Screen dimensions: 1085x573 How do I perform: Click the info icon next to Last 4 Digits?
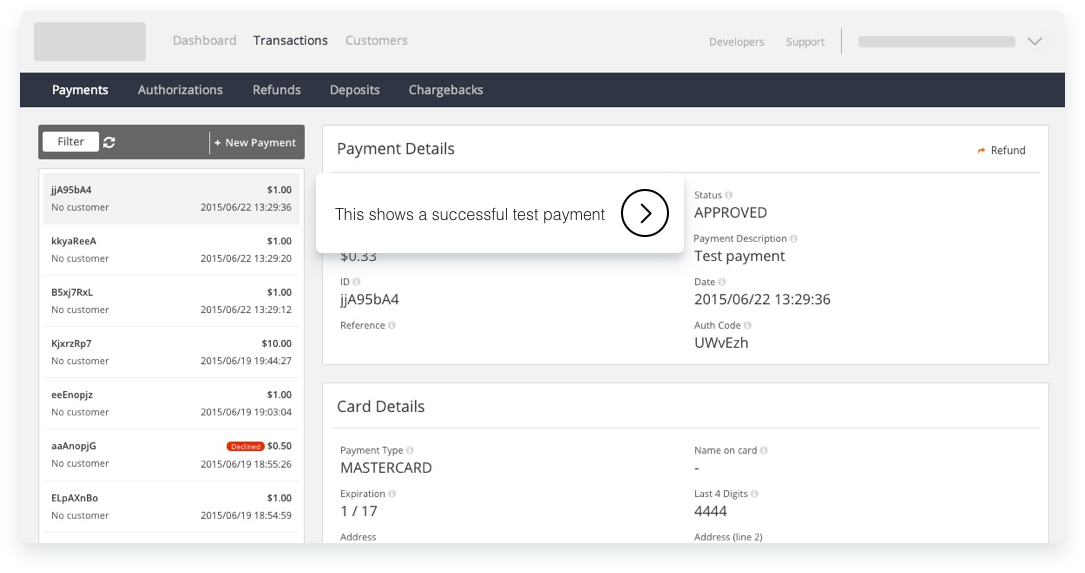coord(754,494)
